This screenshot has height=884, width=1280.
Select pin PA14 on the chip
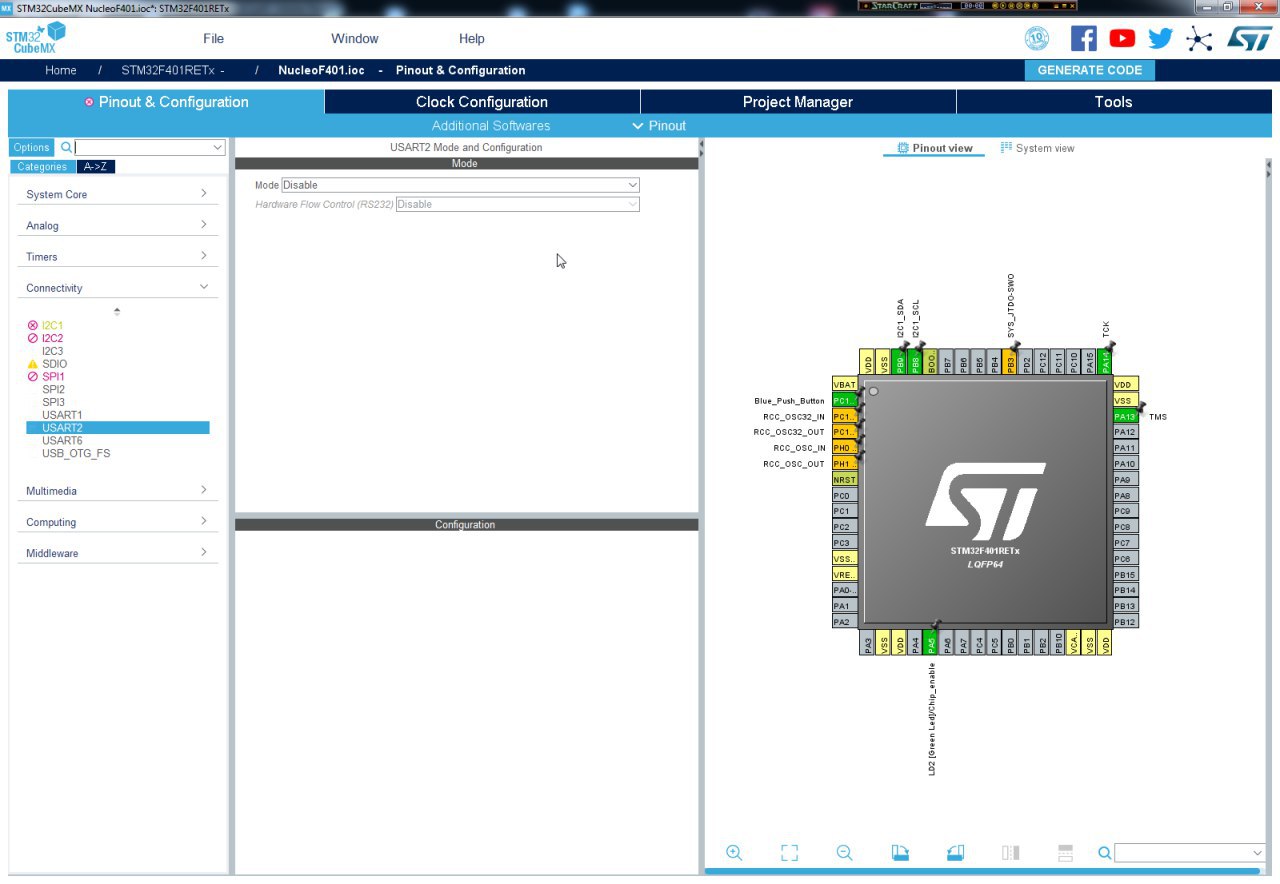1106,362
